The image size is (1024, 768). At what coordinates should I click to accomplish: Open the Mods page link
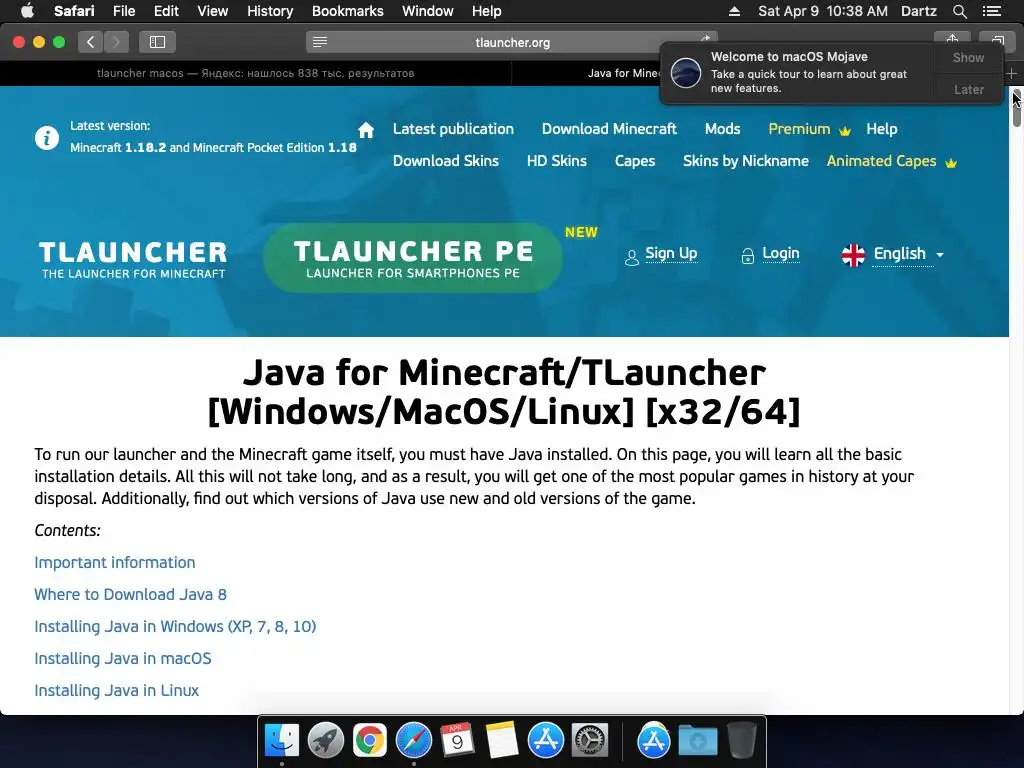coord(722,129)
